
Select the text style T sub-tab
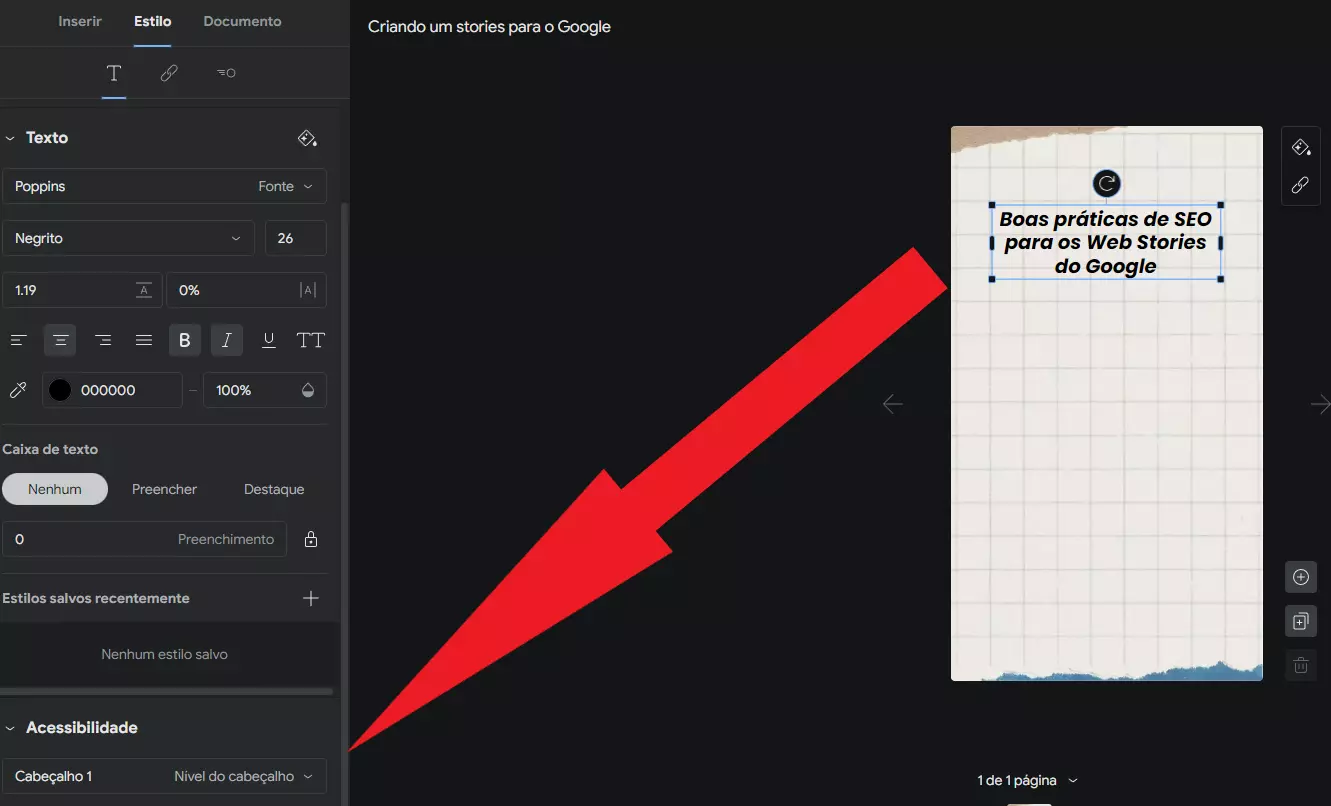114,73
